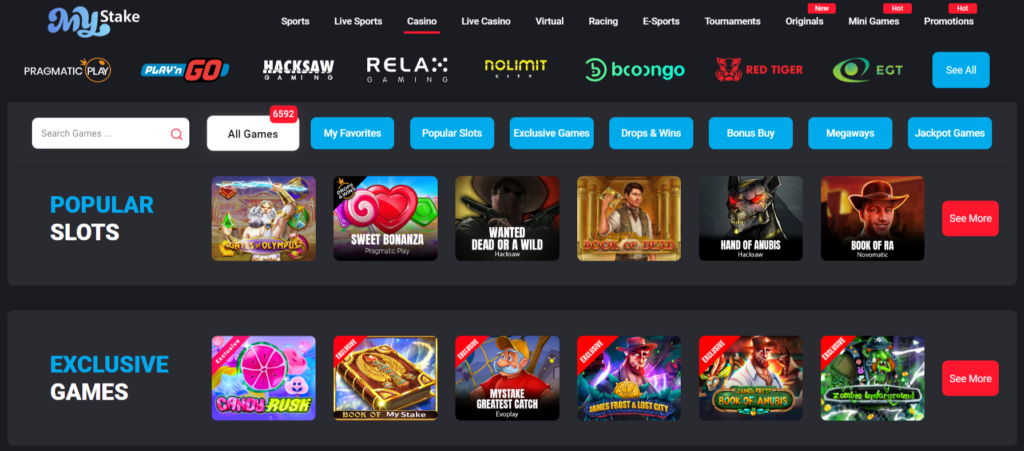Click the MyStake logo
Screen dimensions: 1024x451
pyautogui.click(x=94, y=22)
